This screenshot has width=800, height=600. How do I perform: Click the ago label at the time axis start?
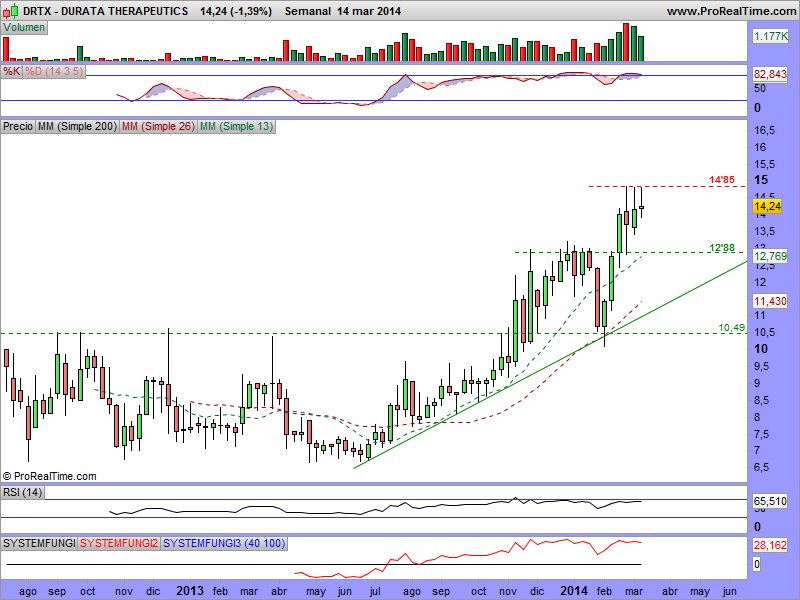(x=28, y=592)
